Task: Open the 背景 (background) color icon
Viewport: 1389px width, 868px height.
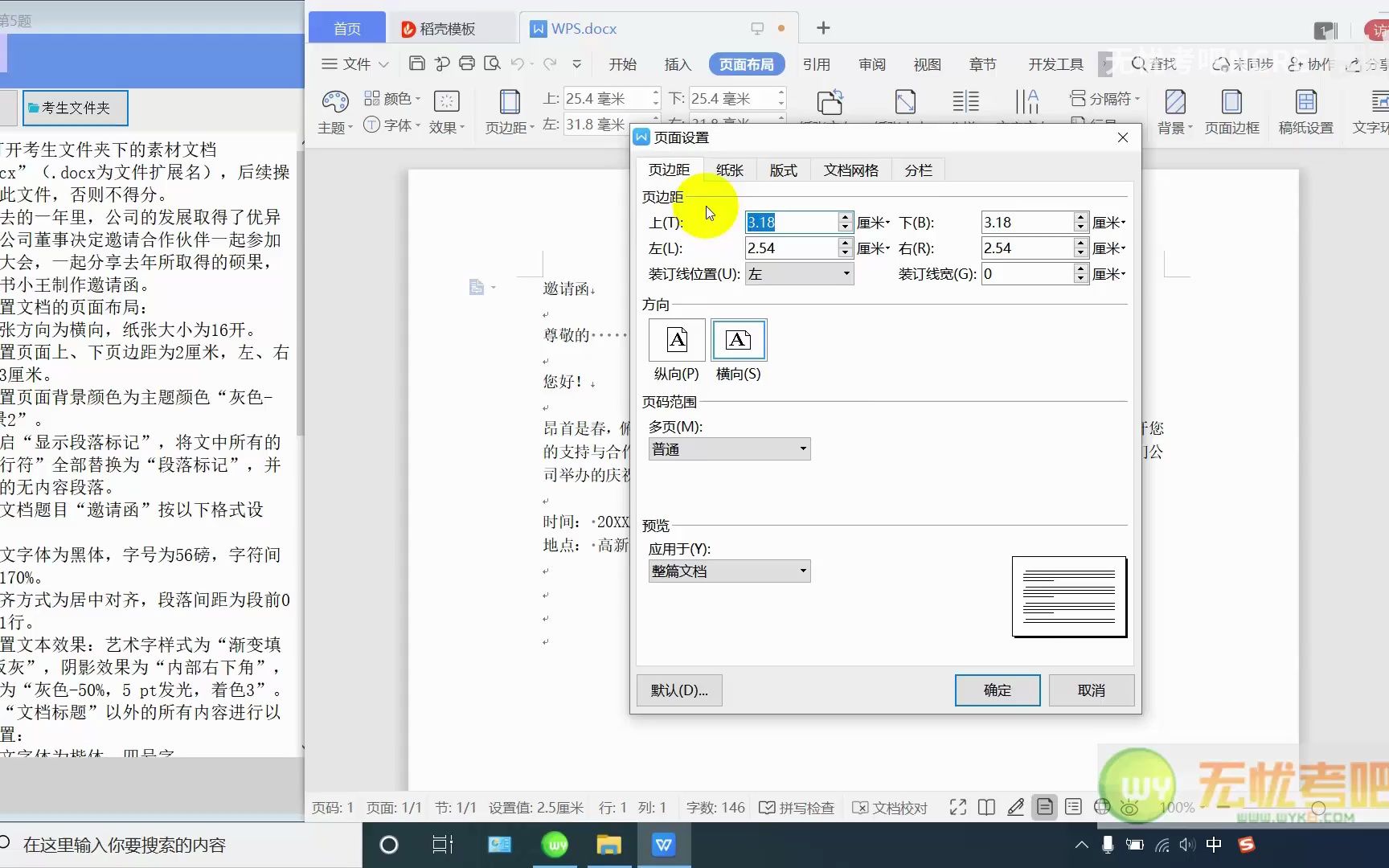Action: (1174, 111)
